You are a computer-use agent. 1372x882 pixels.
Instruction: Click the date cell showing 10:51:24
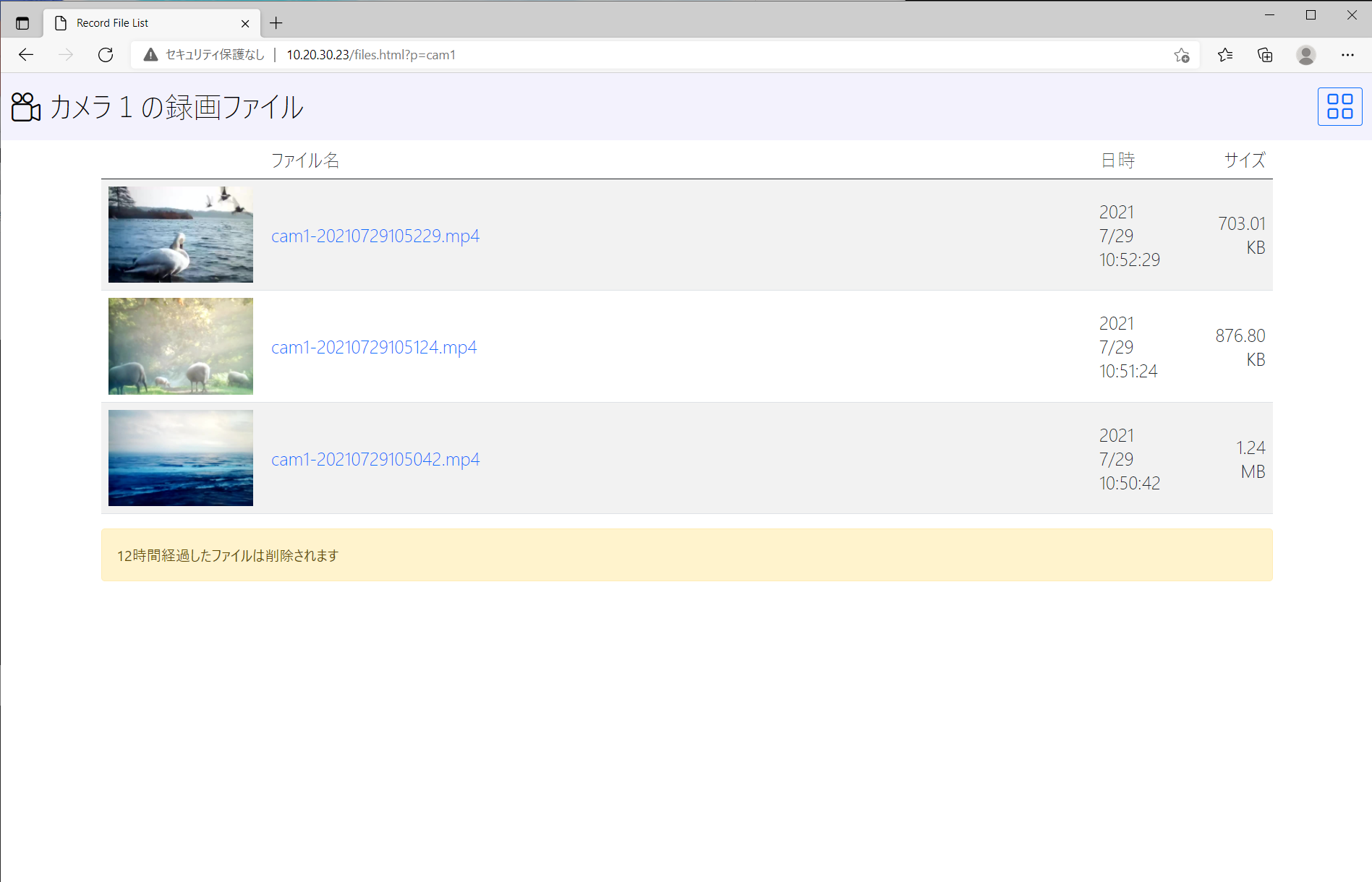(x=1128, y=347)
